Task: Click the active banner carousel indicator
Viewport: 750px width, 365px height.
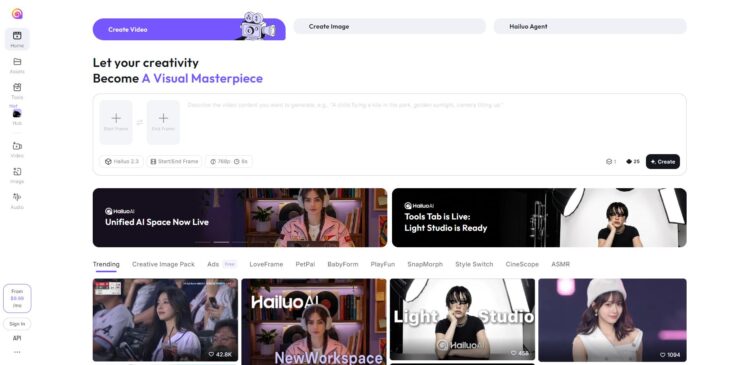Action: coord(221,243)
